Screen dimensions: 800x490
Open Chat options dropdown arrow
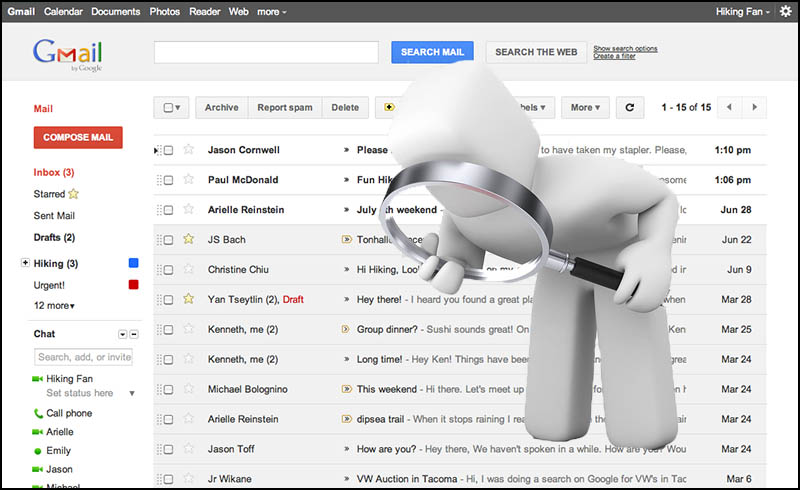click(x=122, y=334)
